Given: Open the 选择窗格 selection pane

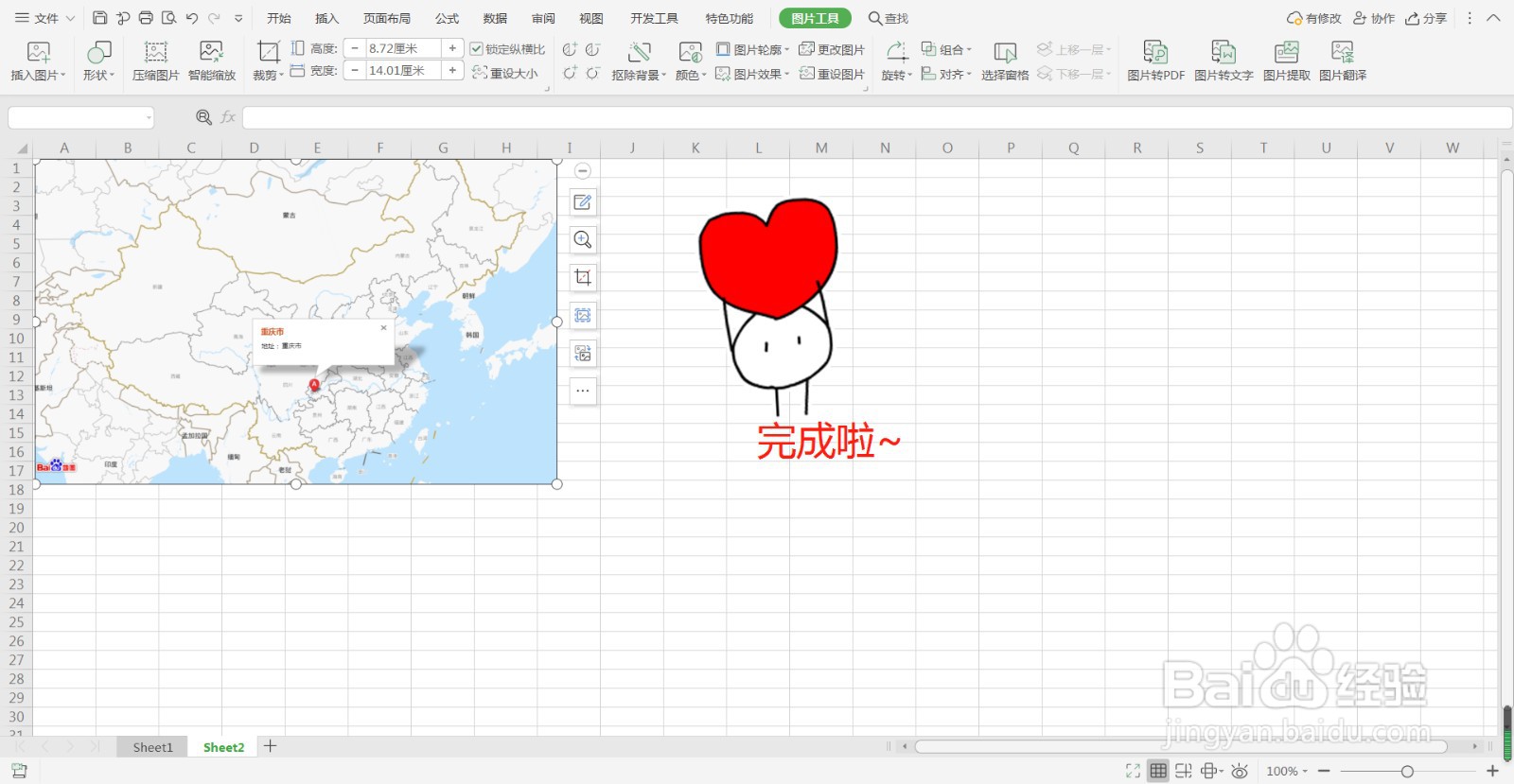Looking at the screenshot, I should pyautogui.click(x=1005, y=61).
